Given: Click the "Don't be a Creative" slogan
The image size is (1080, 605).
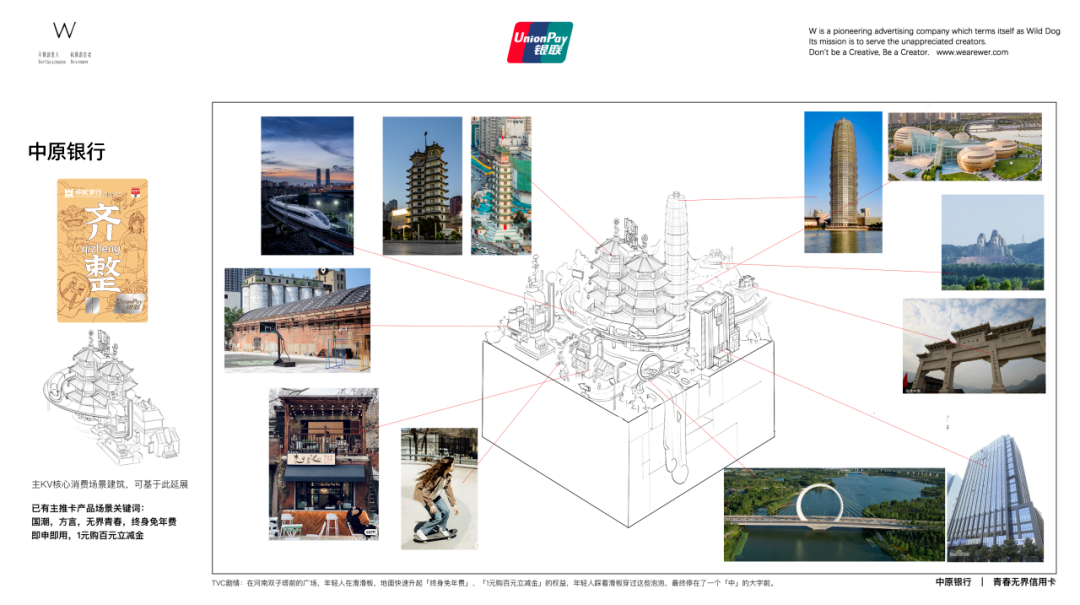Looking at the screenshot, I should click(869, 52).
